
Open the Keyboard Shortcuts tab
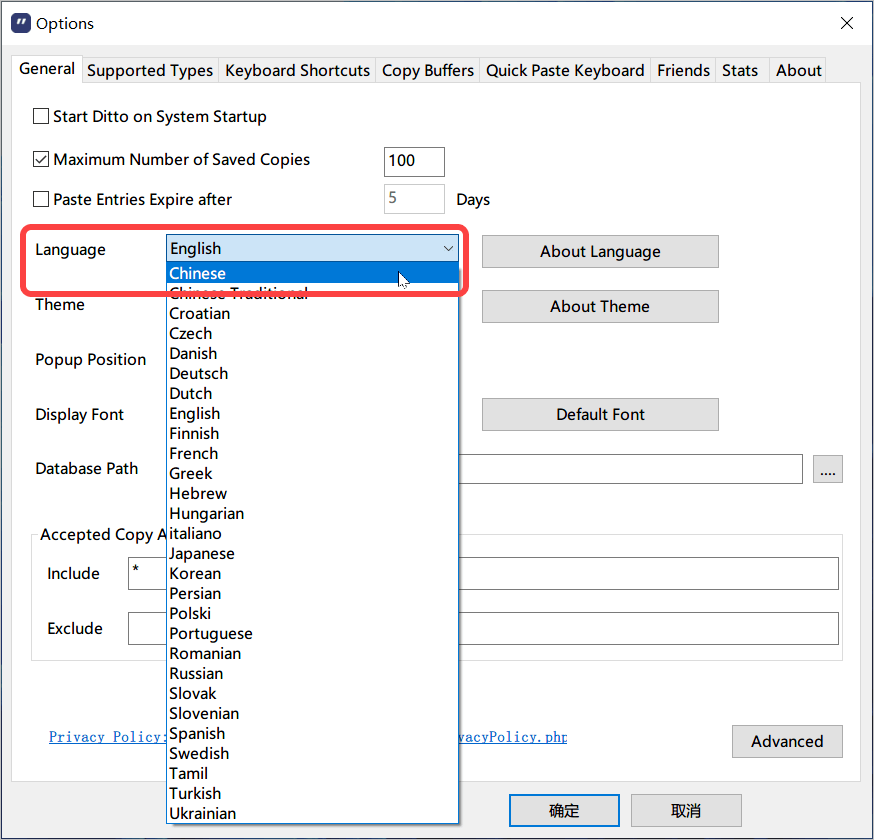(x=297, y=71)
